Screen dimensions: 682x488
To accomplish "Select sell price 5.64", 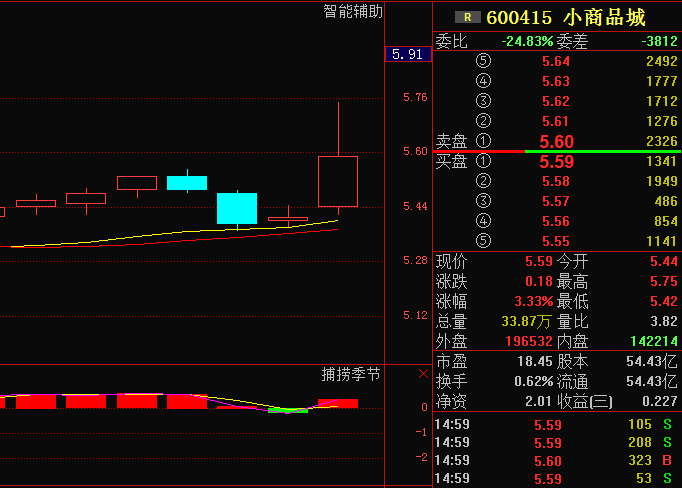I will click(556, 61).
